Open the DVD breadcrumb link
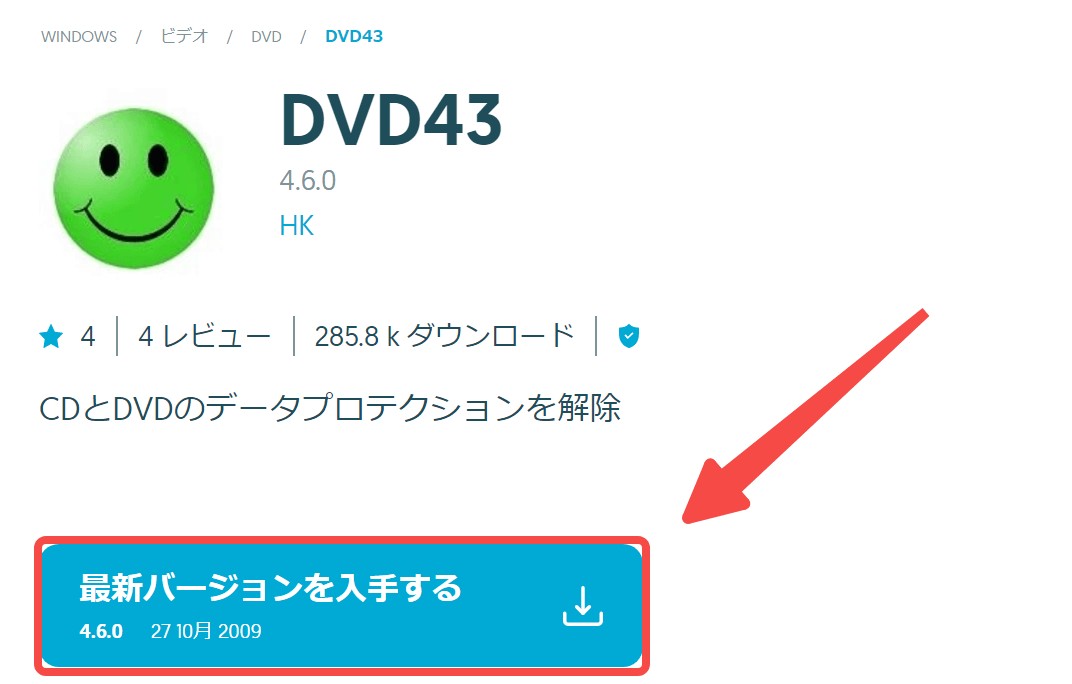This screenshot has height=684, width=1072. (x=266, y=36)
